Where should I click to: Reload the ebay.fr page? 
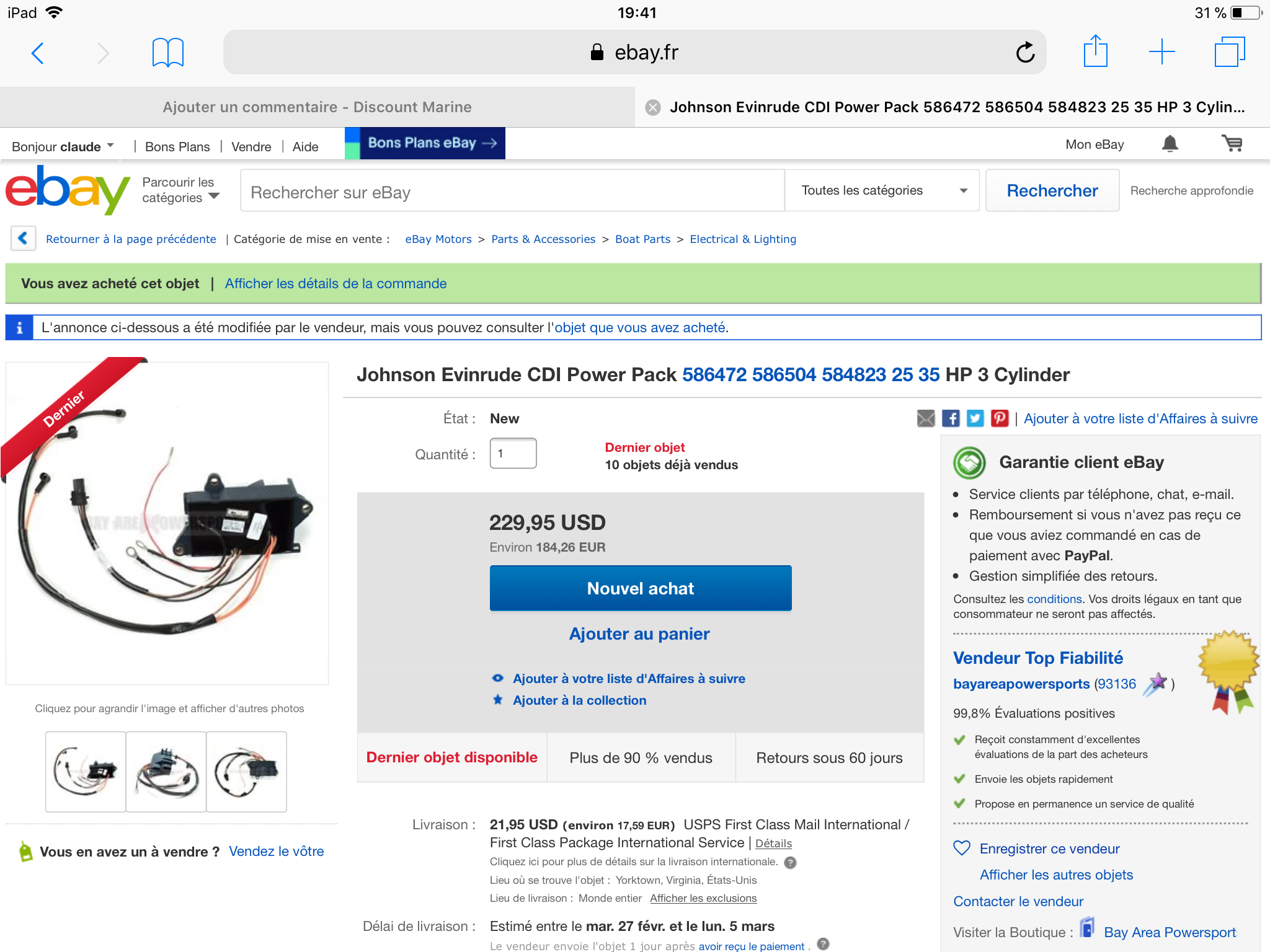click(x=1025, y=53)
